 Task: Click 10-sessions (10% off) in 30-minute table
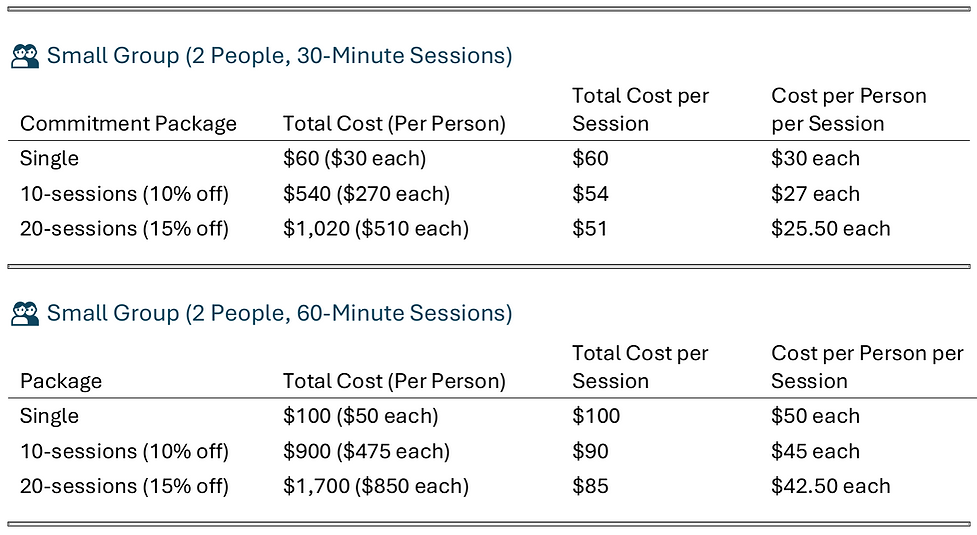[125, 194]
